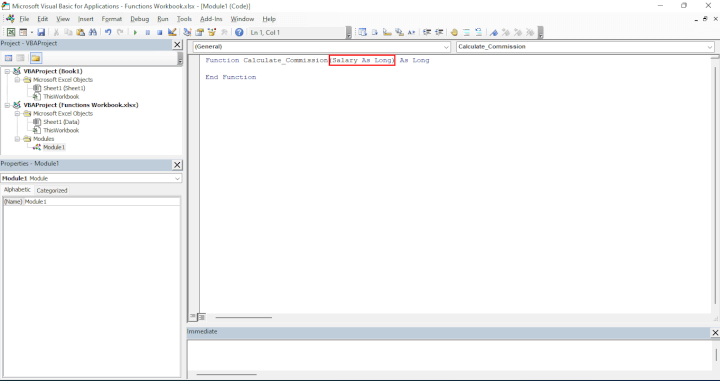Click the Redo arrow icon
Screen dimensions: 720x381
tap(120, 32)
